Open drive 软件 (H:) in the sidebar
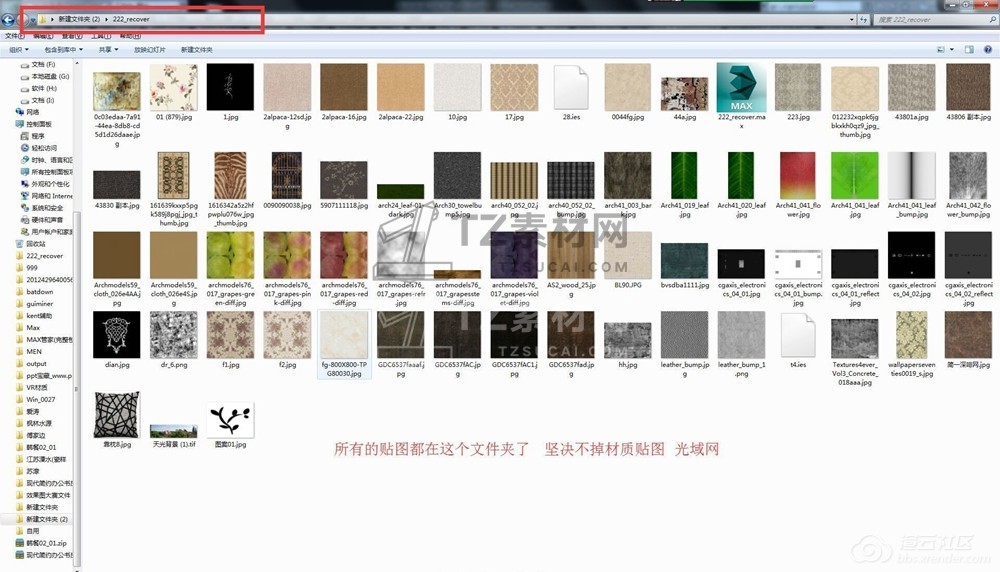The height and width of the screenshot is (572, 1000). click(x=39, y=89)
